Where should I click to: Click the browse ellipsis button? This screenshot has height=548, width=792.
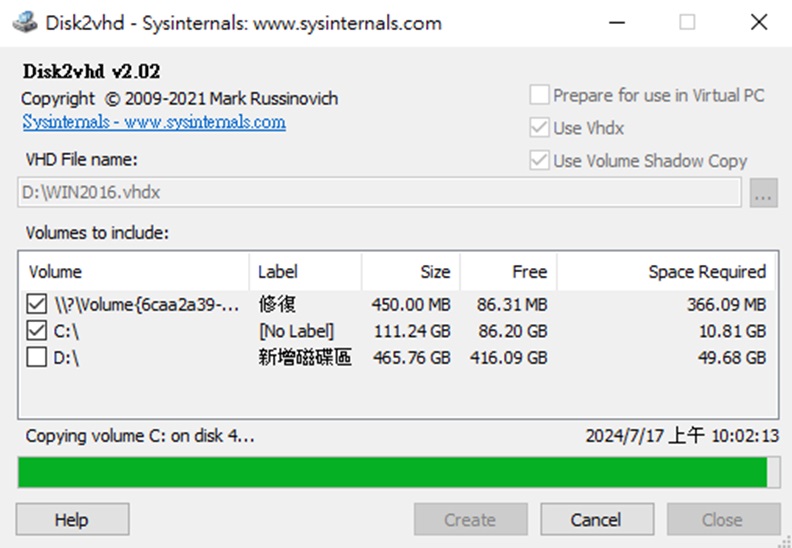coord(763,192)
